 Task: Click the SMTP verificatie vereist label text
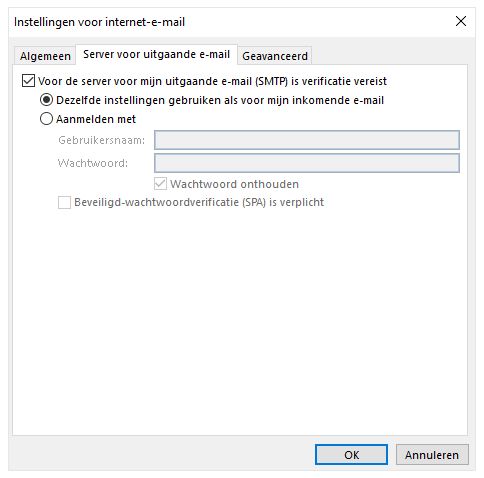pos(212,81)
